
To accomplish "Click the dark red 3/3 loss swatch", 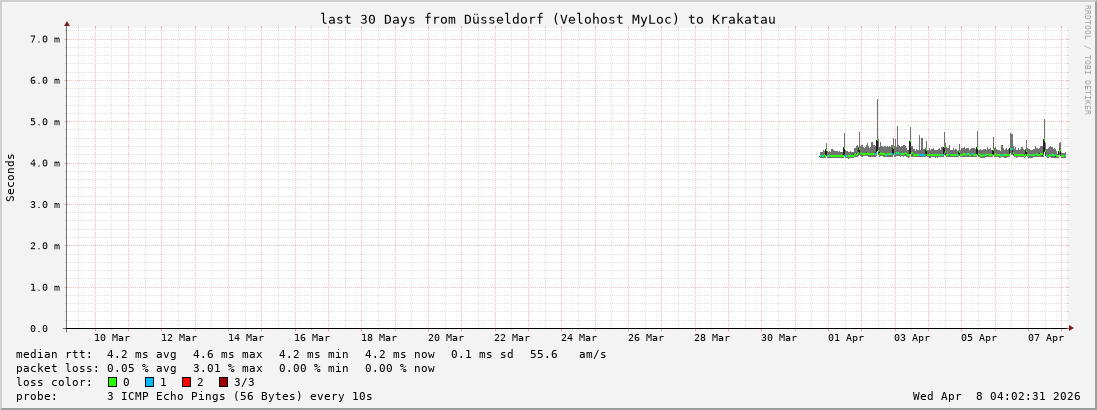I will point(223,382).
